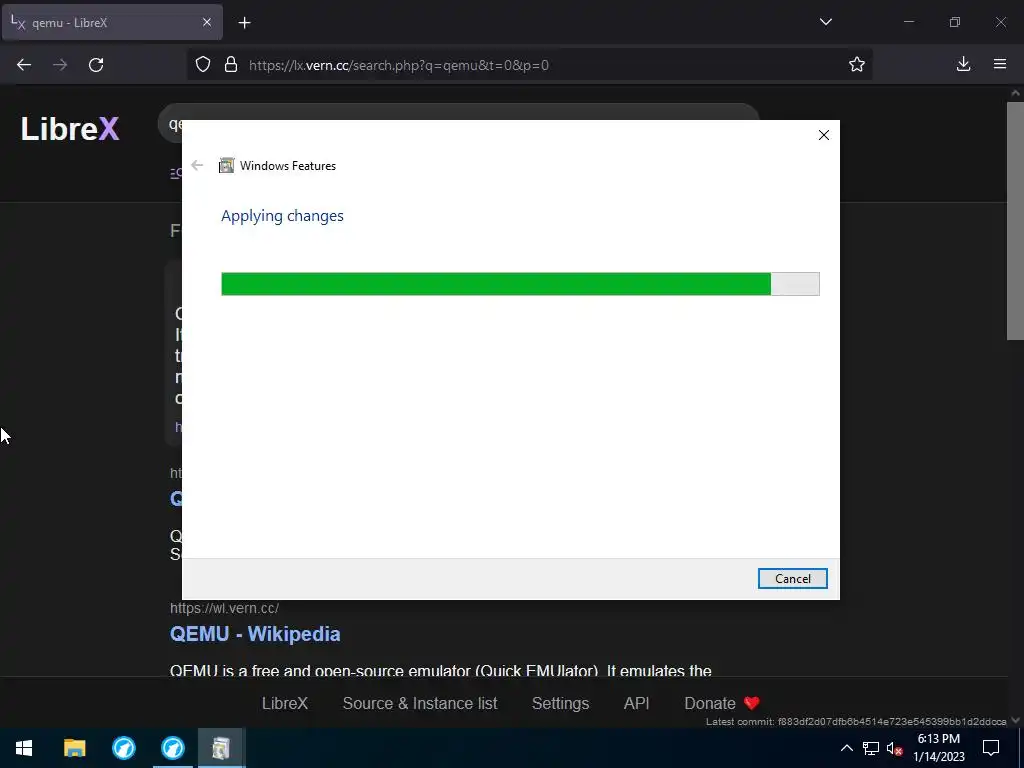1024x768 pixels.
Task: Open LibreX footer link
Action: click(285, 703)
